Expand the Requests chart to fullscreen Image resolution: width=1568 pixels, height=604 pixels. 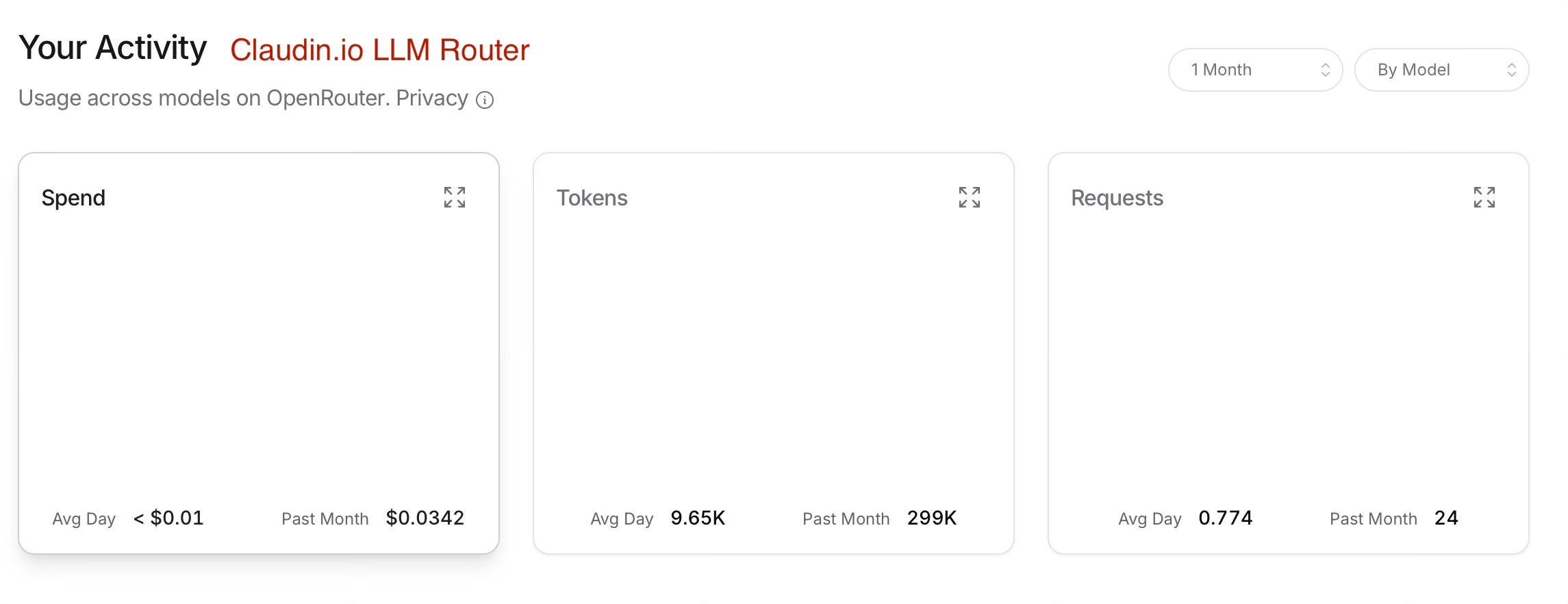pos(1484,197)
